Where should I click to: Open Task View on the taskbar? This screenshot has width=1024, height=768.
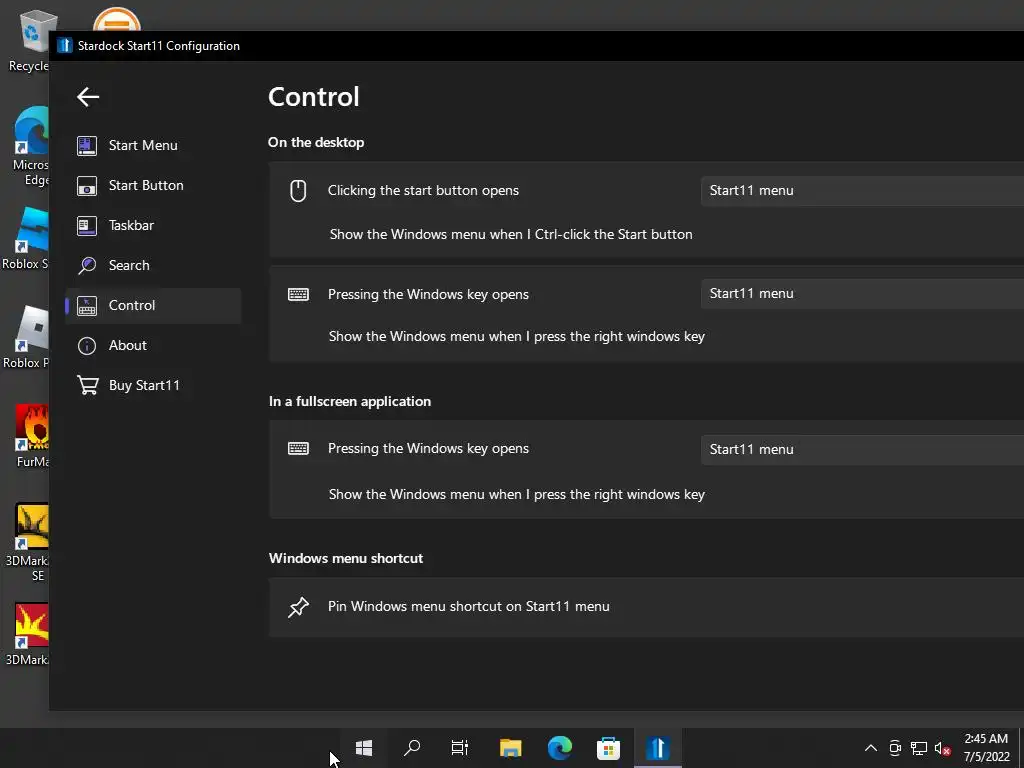(460, 748)
